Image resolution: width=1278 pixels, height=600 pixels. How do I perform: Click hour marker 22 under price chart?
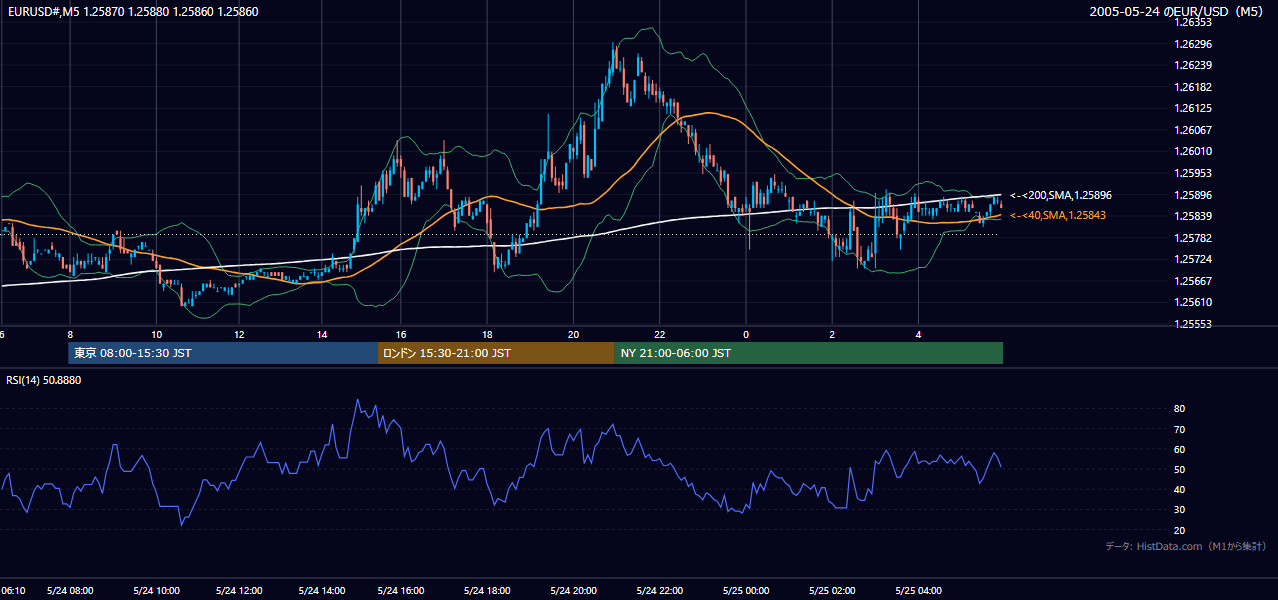660,334
